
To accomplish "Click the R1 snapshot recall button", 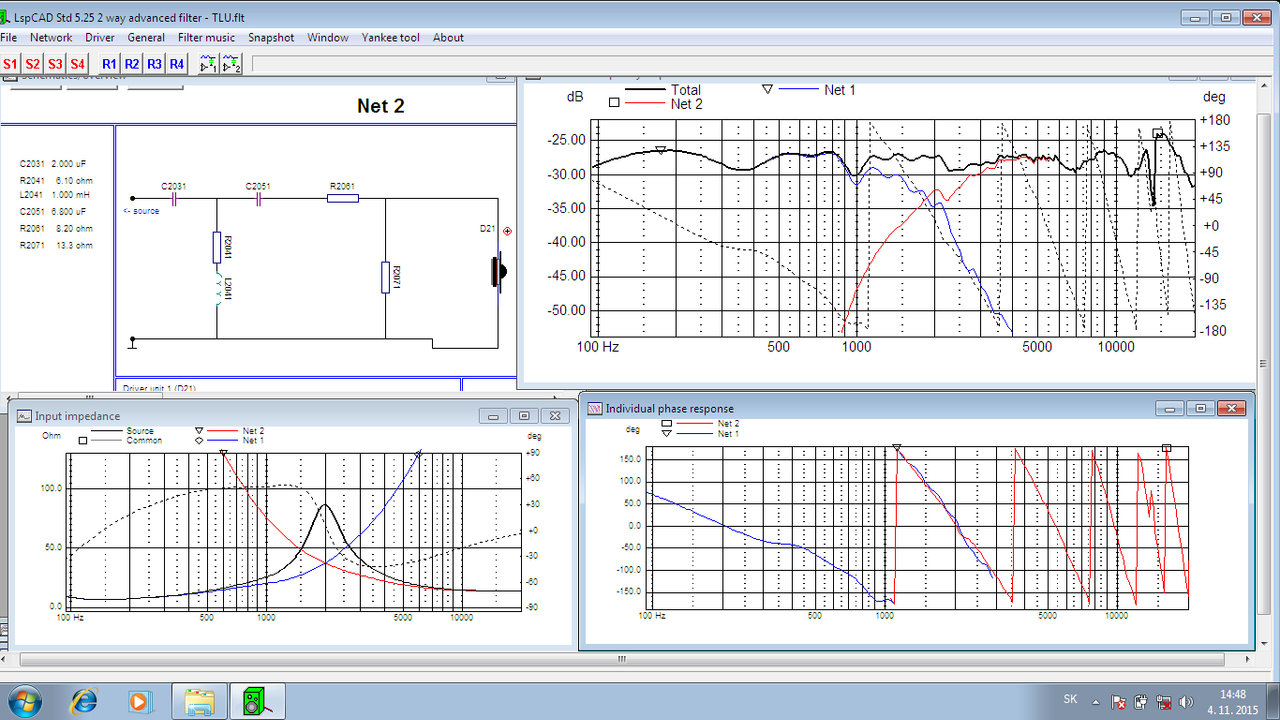I will point(109,64).
